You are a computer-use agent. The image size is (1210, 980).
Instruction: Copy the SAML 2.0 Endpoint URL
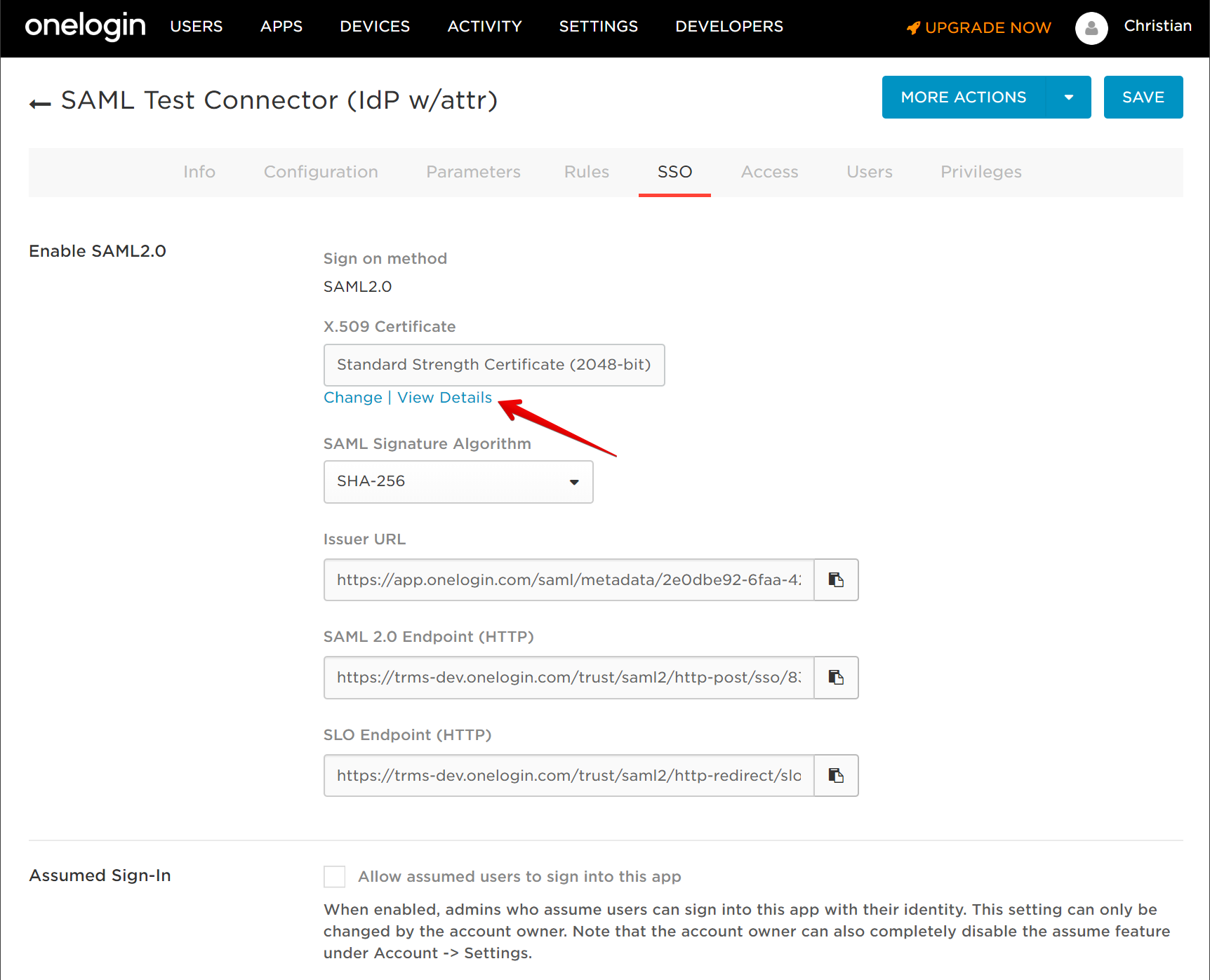pyautogui.click(x=836, y=677)
